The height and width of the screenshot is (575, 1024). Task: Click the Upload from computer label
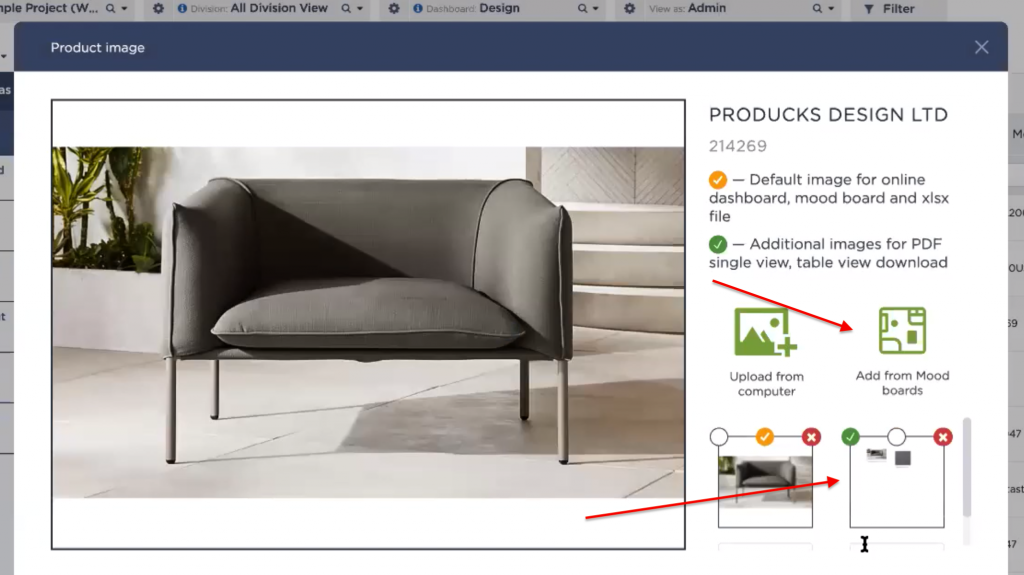(767, 384)
